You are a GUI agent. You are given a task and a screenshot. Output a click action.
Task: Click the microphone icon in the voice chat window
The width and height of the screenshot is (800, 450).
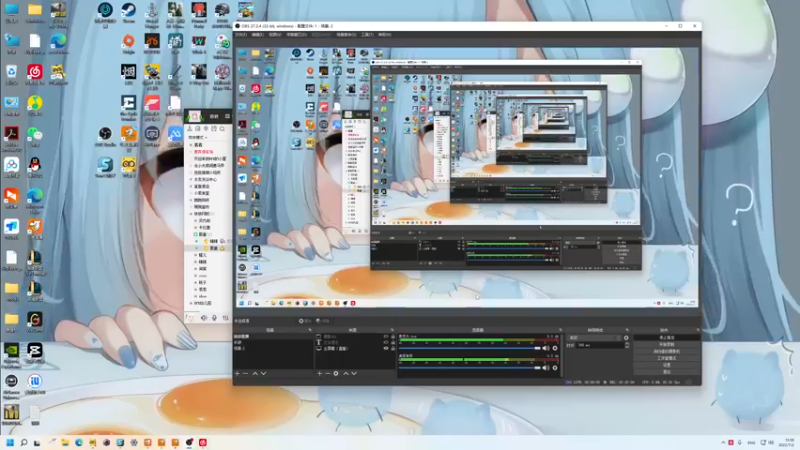tap(214, 318)
